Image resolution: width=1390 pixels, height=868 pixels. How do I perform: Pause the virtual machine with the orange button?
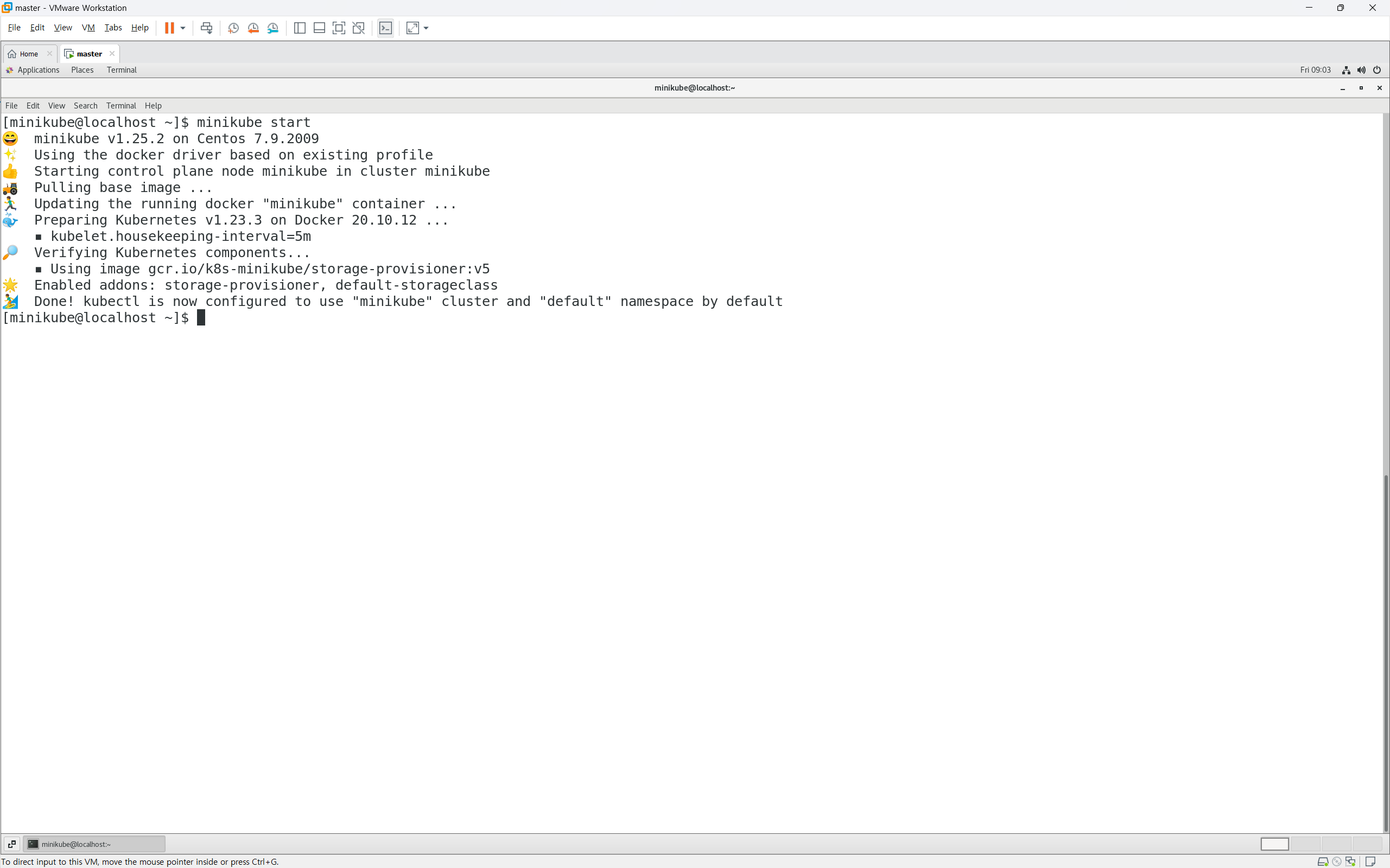169,28
